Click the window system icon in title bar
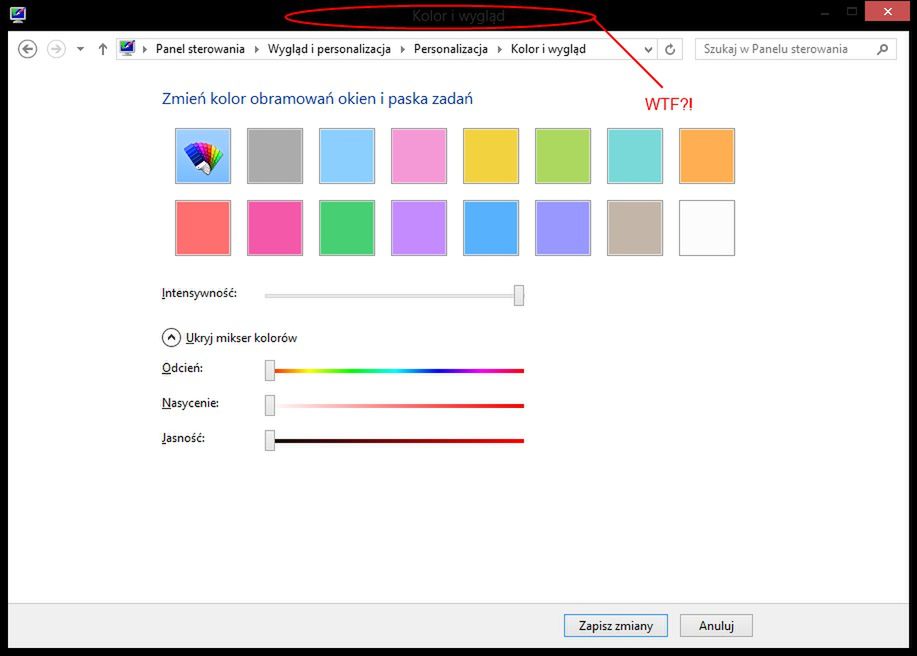Screen dimensions: 917x656 click(x=18, y=15)
